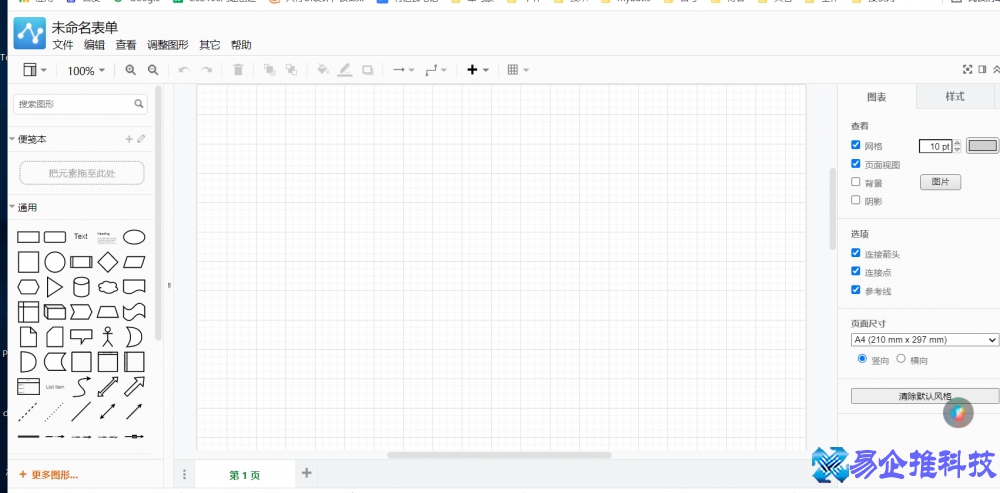
Task: Click the delete trash can icon
Action: coord(238,70)
